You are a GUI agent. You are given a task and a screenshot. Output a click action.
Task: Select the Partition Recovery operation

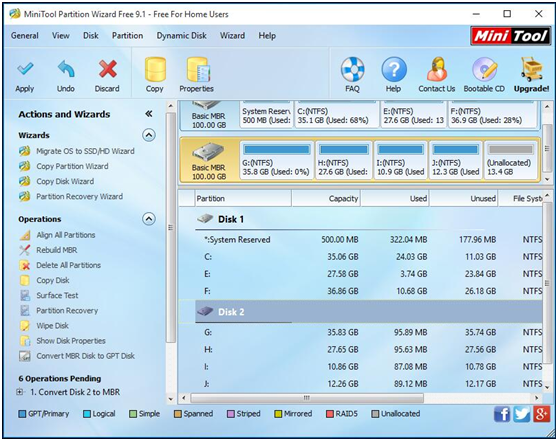pos(67,311)
